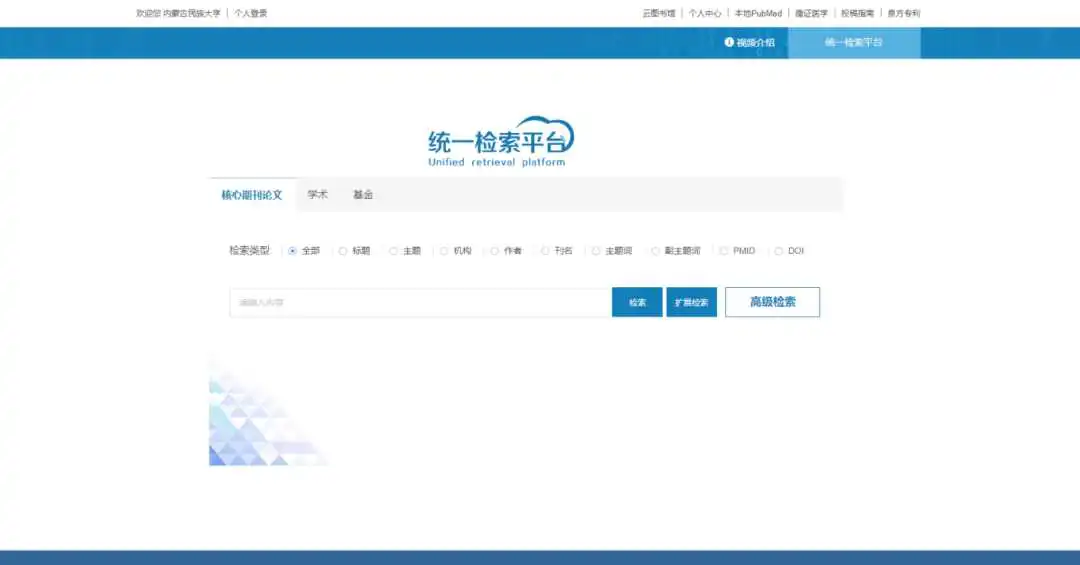
Task: Switch to the 基金 tab
Action: (x=363, y=195)
